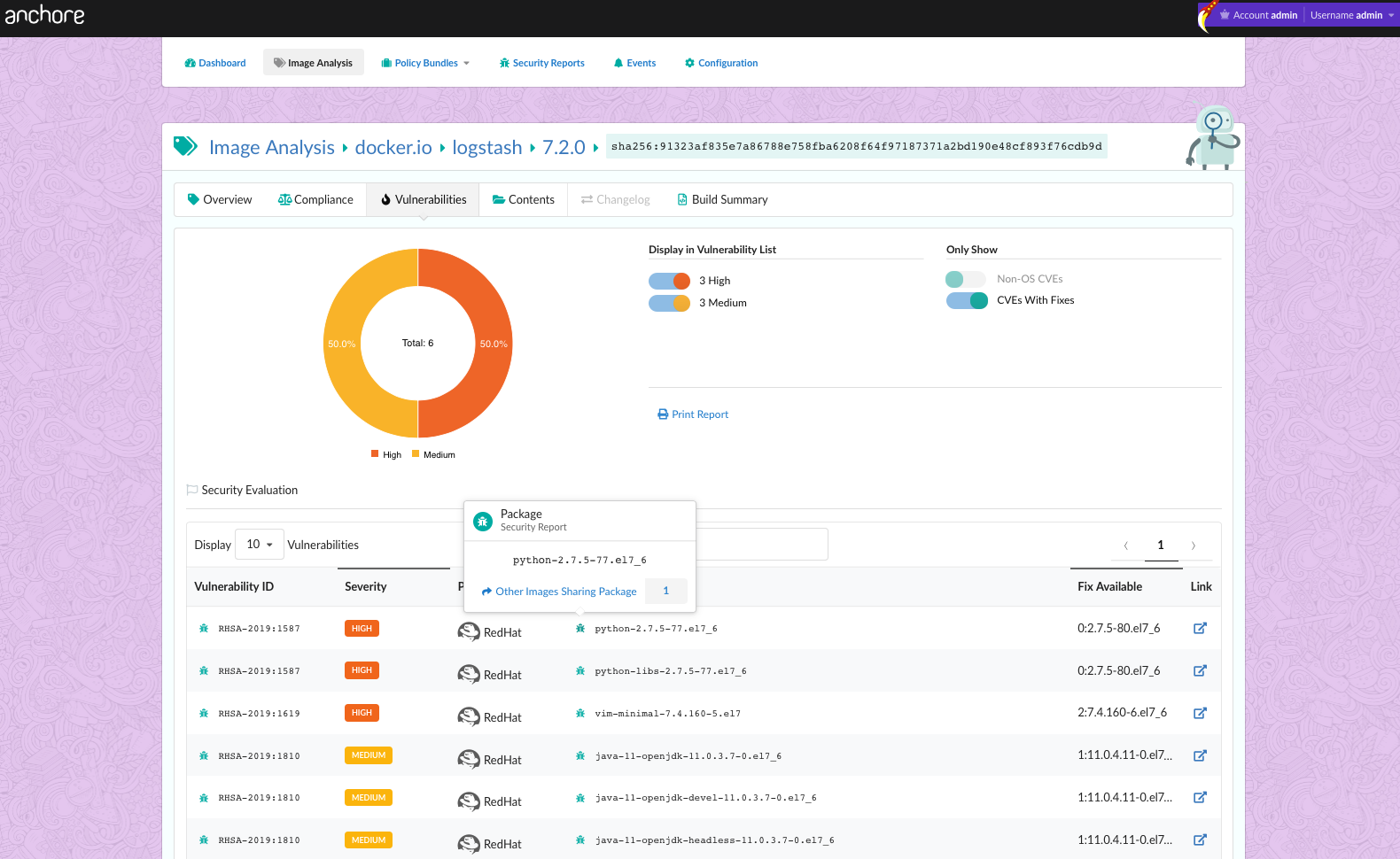This screenshot has width=1400, height=859.
Task: Click the RedHat feed icon in vim-minimal row
Action: pos(469,716)
